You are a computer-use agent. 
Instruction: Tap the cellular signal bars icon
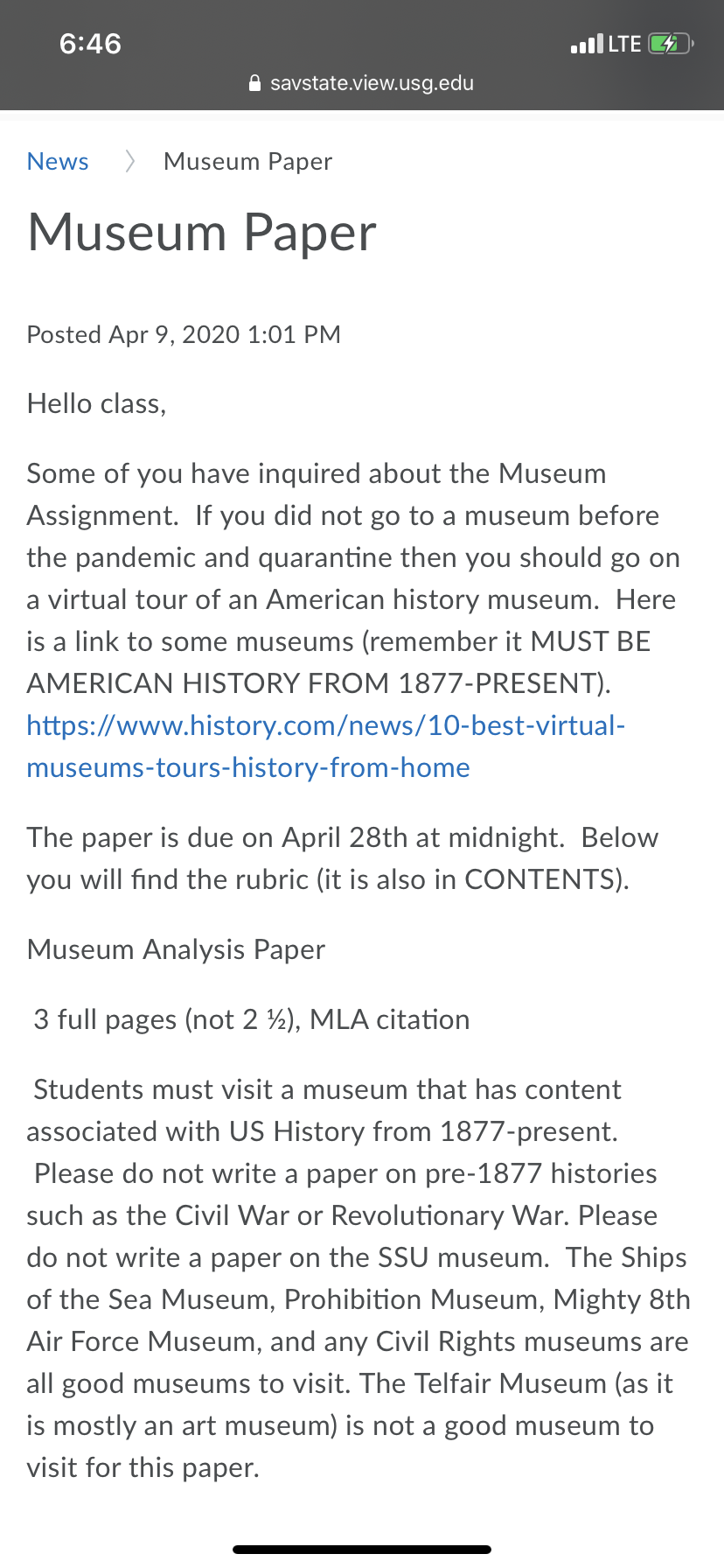[x=587, y=44]
